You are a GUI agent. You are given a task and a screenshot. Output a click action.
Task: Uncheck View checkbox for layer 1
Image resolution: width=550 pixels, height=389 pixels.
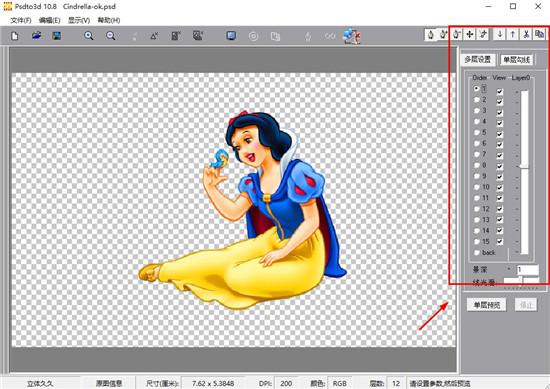coord(499,92)
